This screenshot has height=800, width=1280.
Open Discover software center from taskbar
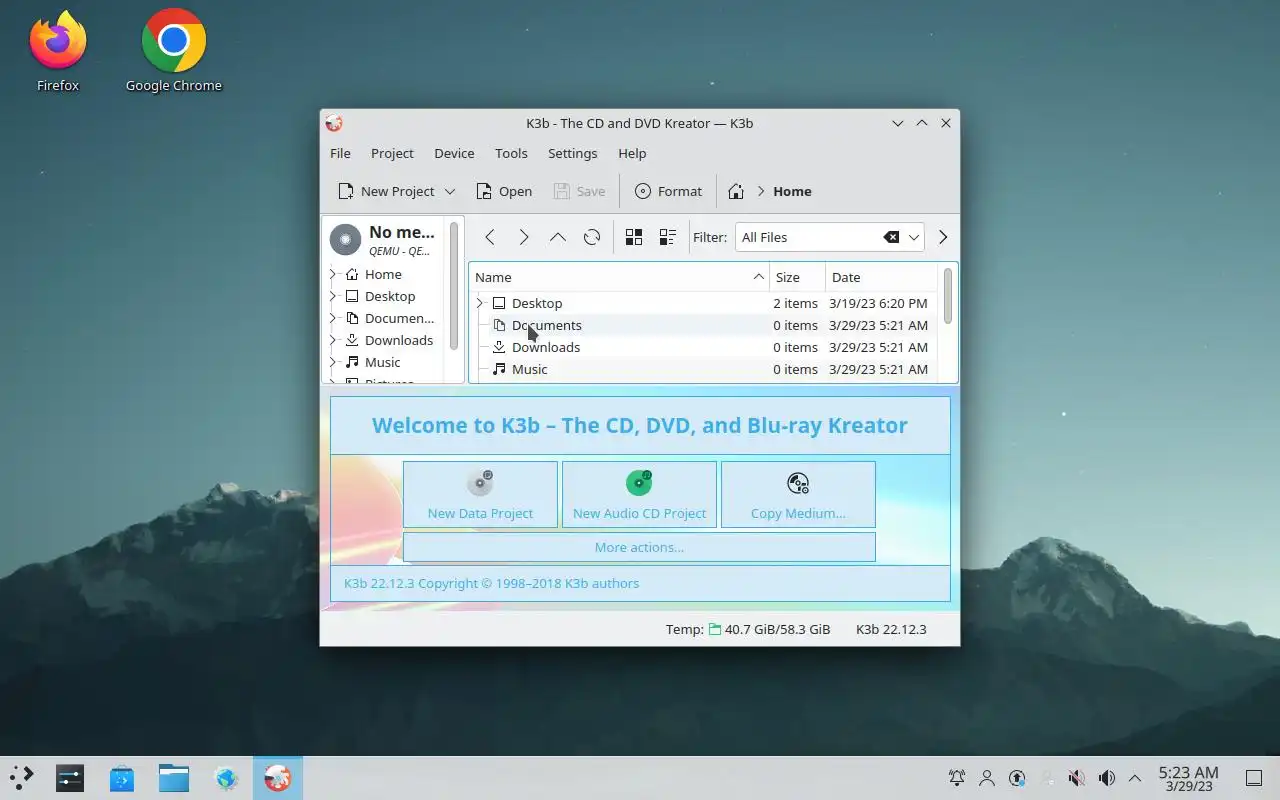[x=122, y=778]
